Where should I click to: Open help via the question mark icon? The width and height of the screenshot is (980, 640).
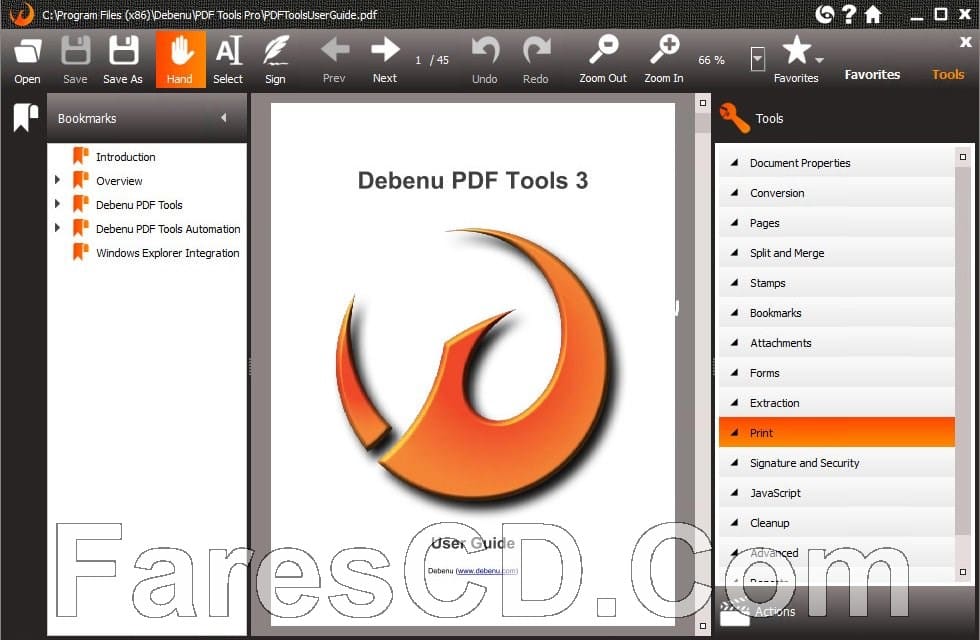849,14
